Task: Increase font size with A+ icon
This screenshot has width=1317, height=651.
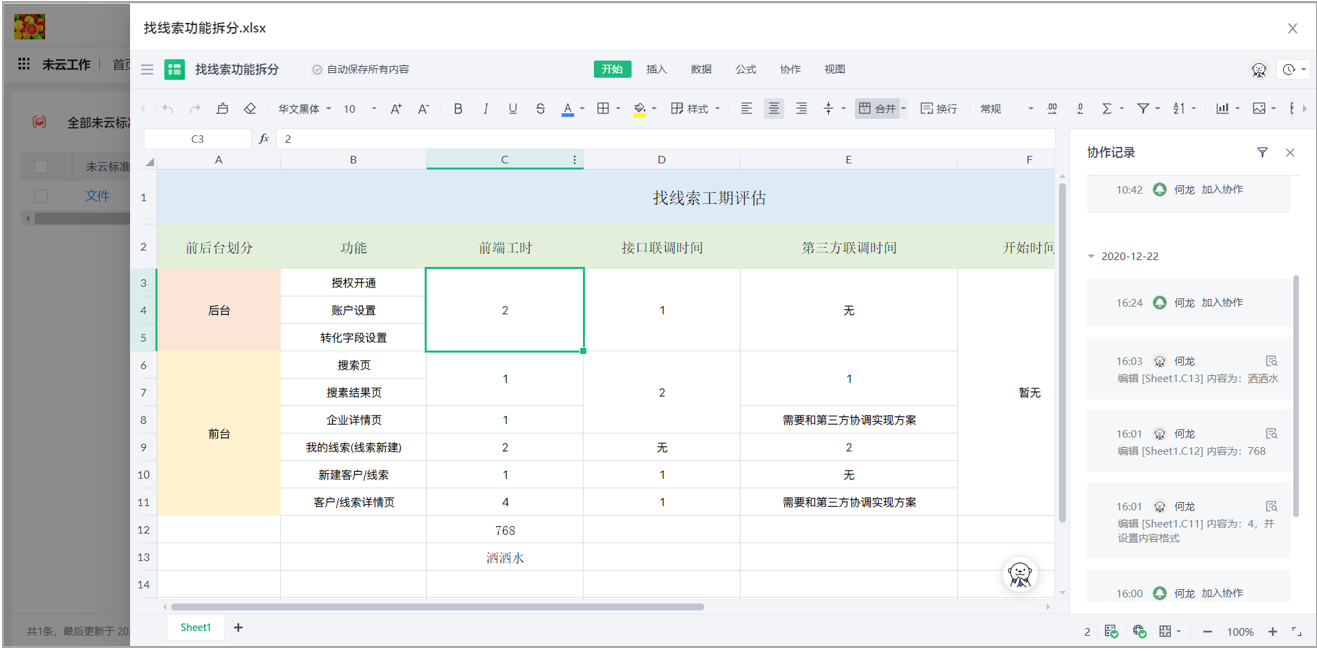Action: pyautogui.click(x=396, y=109)
